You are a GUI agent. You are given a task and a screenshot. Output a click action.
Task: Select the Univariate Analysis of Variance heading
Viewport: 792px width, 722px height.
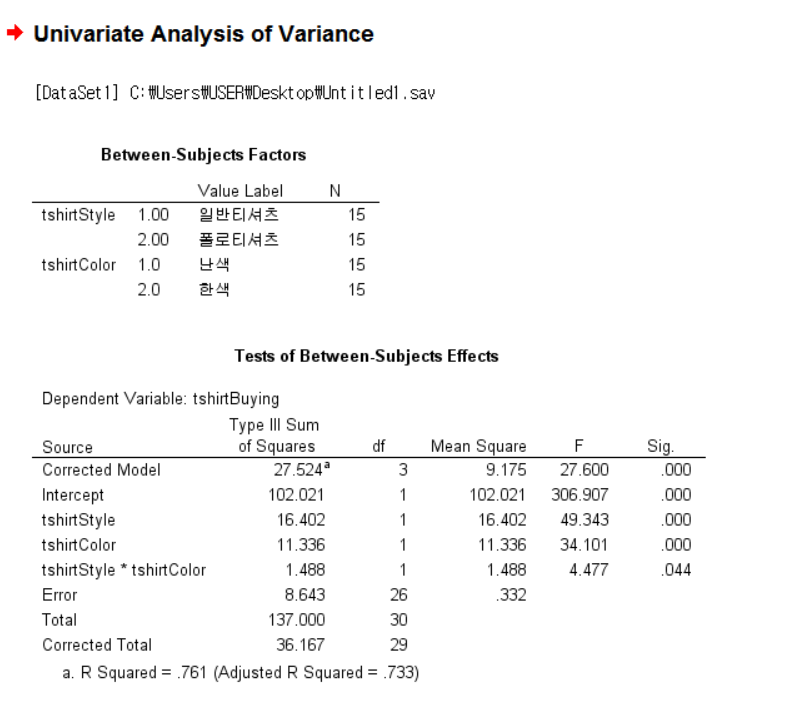(203, 34)
